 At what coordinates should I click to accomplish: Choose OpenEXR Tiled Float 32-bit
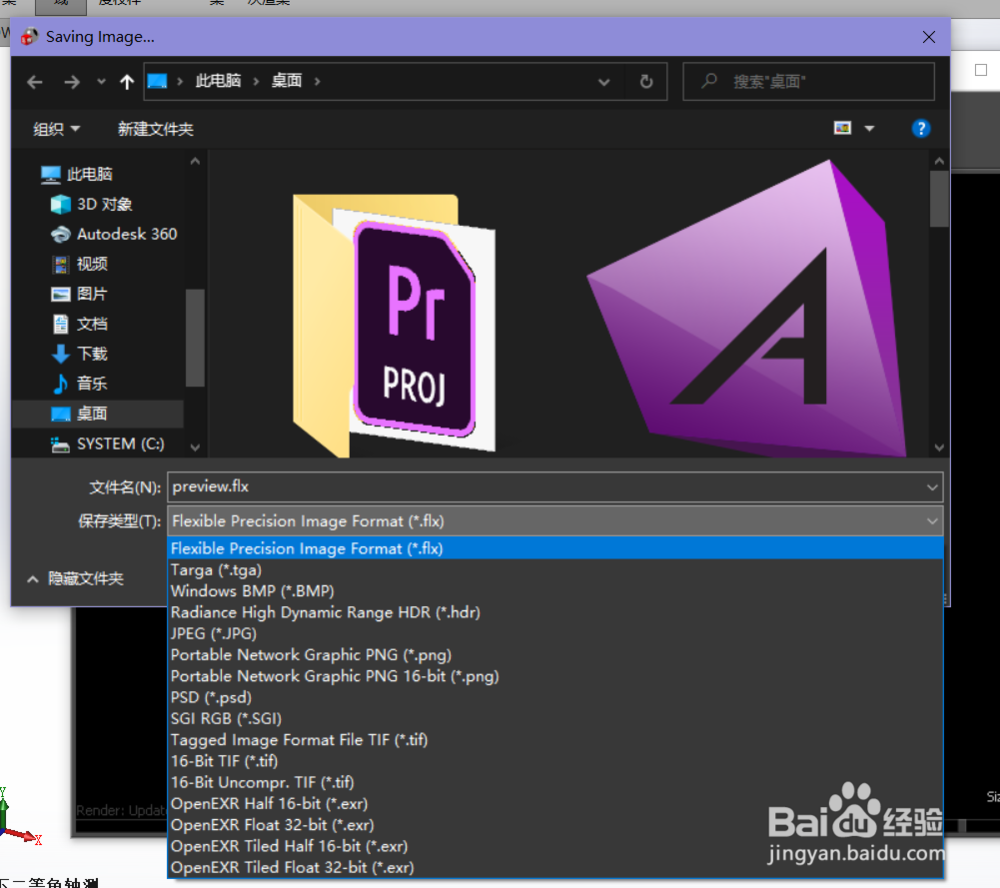tap(555, 868)
